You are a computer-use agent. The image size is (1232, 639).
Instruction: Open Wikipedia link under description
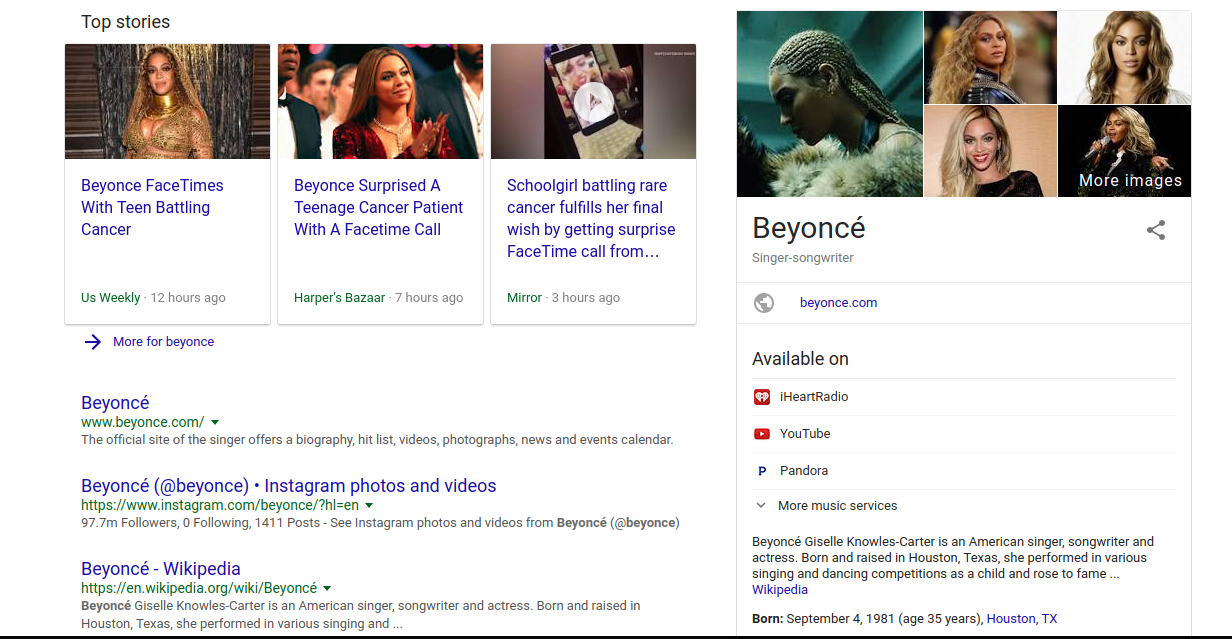[780, 590]
